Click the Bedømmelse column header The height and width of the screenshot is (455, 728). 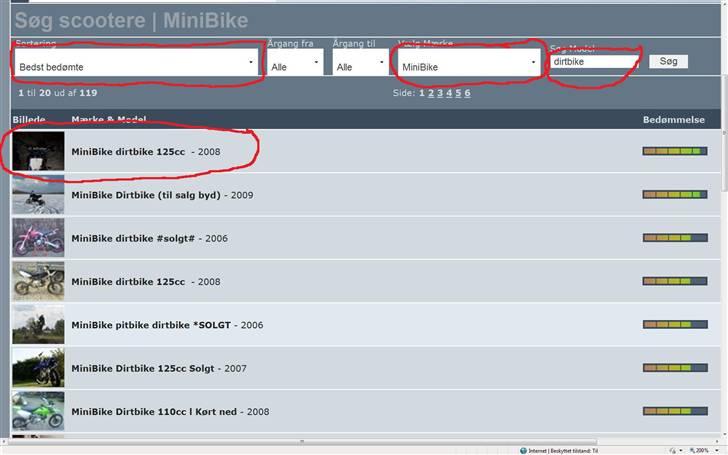point(673,120)
